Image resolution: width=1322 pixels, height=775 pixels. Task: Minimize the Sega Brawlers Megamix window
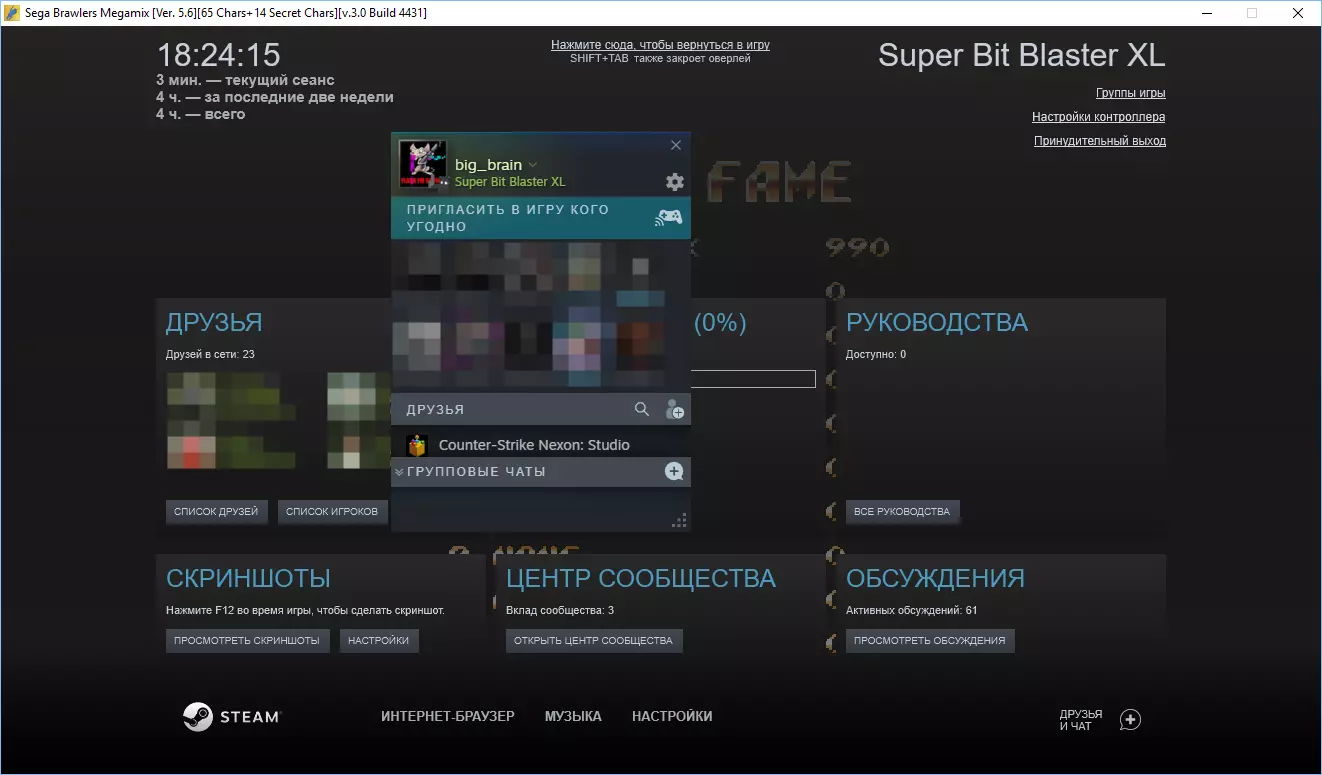(x=1206, y=13)
